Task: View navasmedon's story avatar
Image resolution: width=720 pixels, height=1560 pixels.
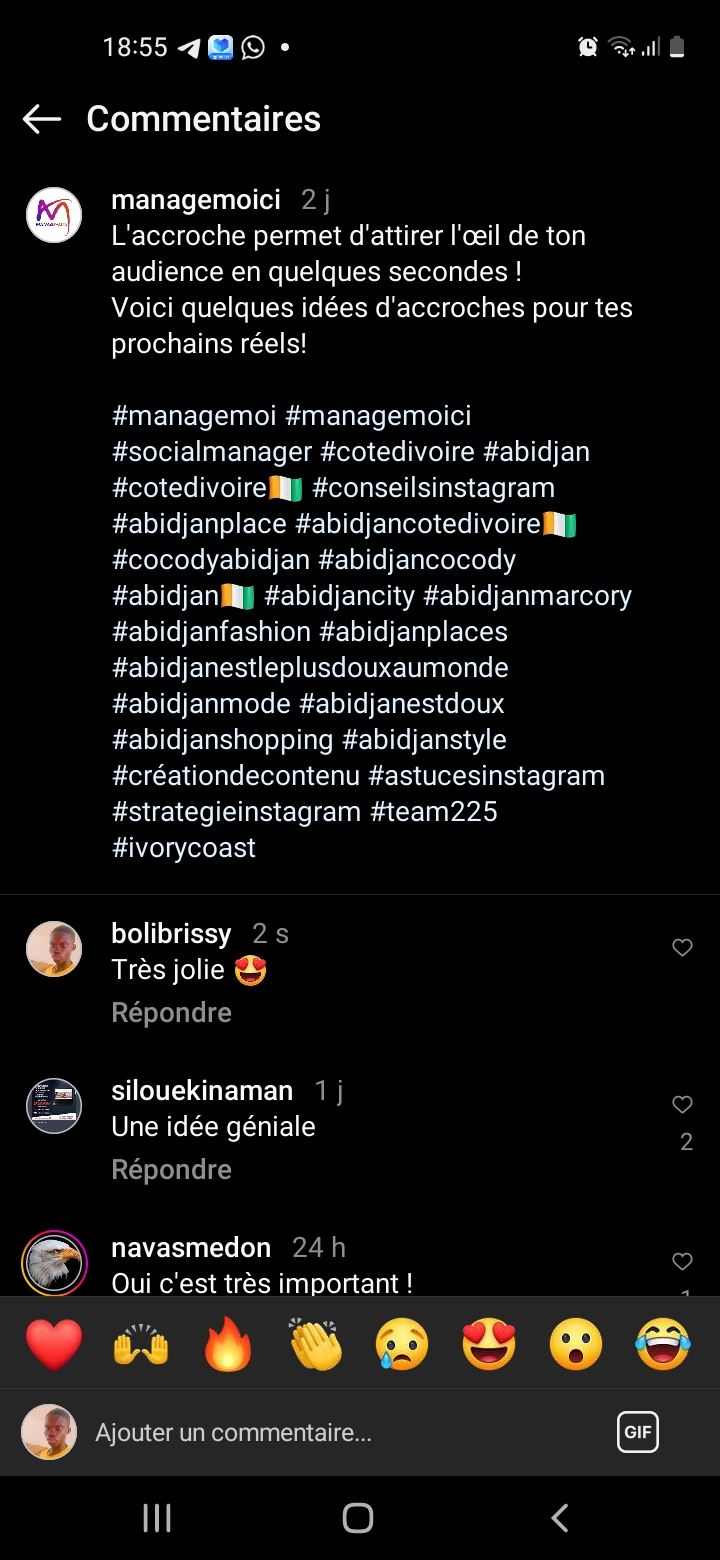Action: 54,1262
